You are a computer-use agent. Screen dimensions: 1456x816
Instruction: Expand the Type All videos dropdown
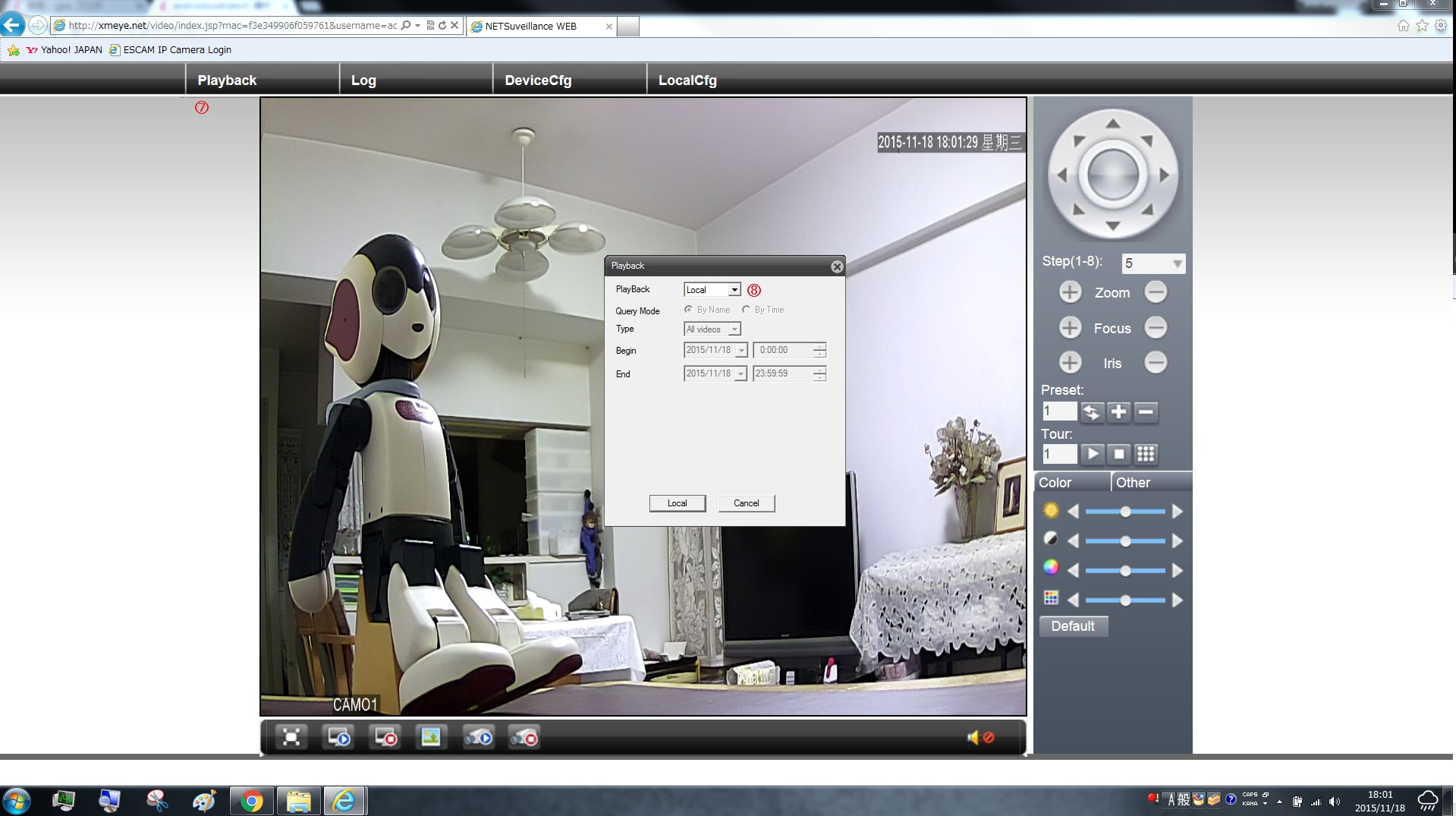[x=734, y=329]
